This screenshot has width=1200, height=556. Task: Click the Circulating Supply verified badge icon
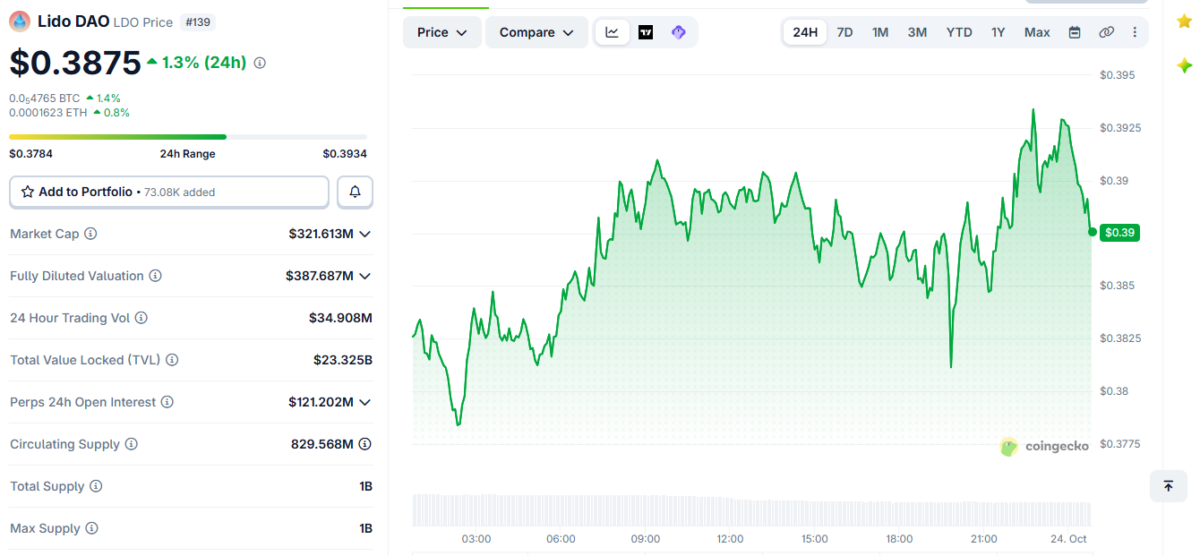pyautogui.click(x=367, y=444)
